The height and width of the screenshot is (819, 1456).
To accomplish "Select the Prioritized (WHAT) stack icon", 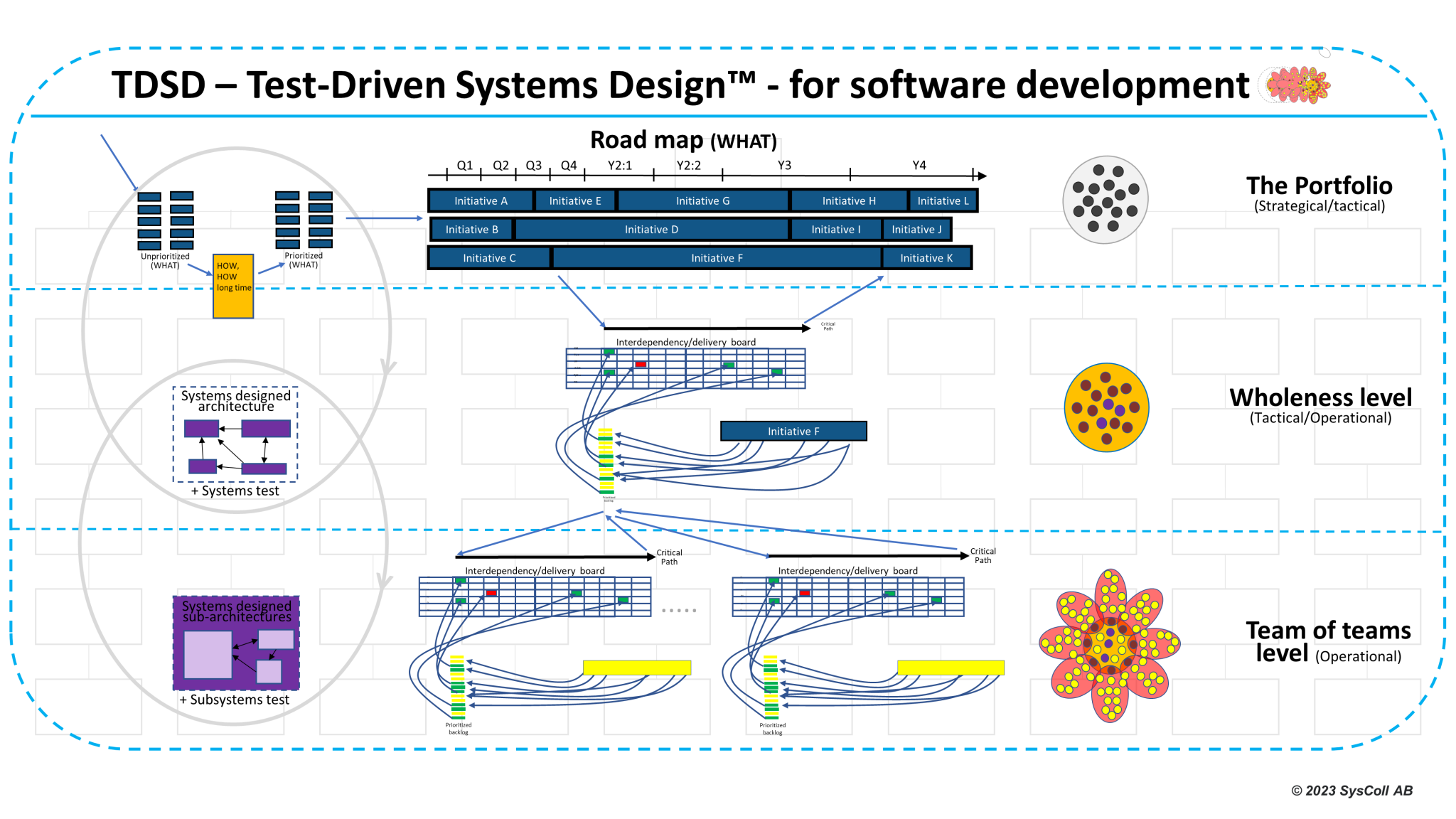I will (x=304, y=220).
